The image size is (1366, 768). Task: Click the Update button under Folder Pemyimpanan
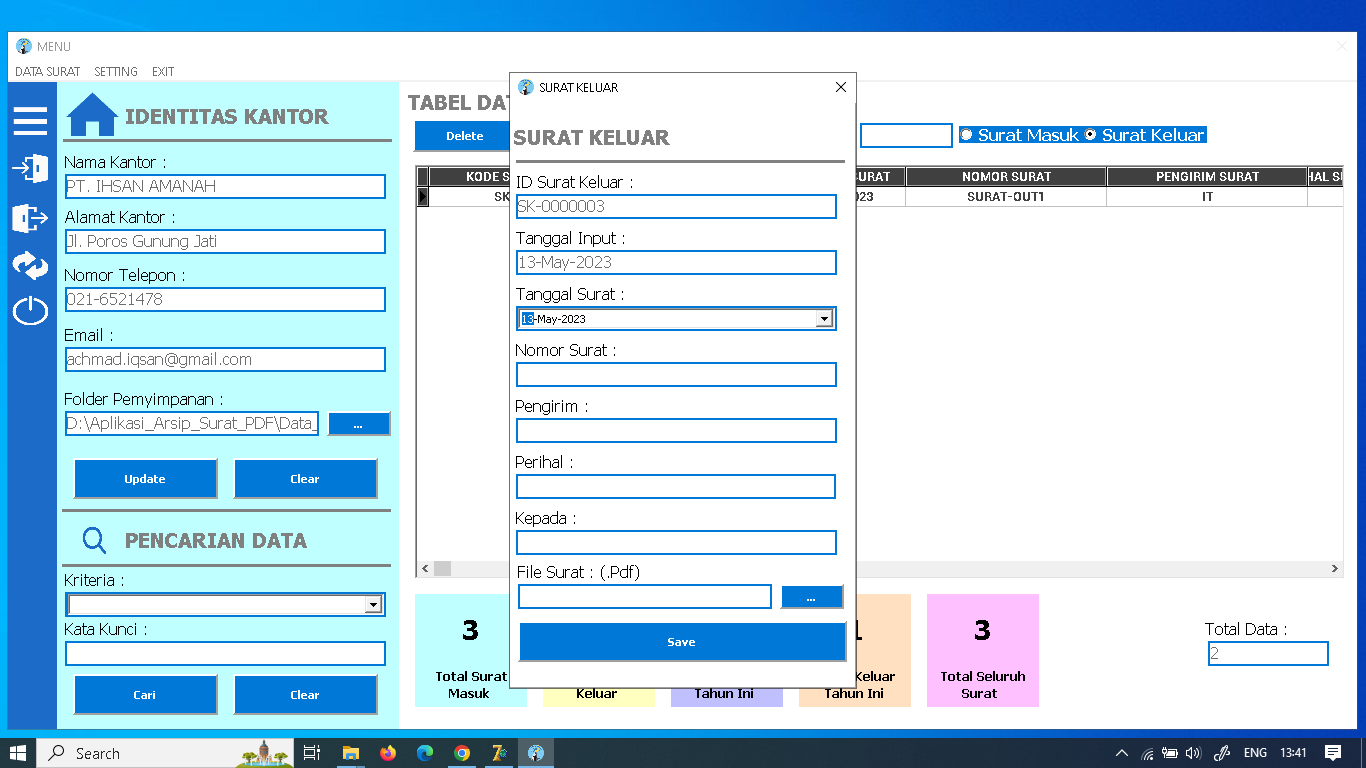click(145, 478)
